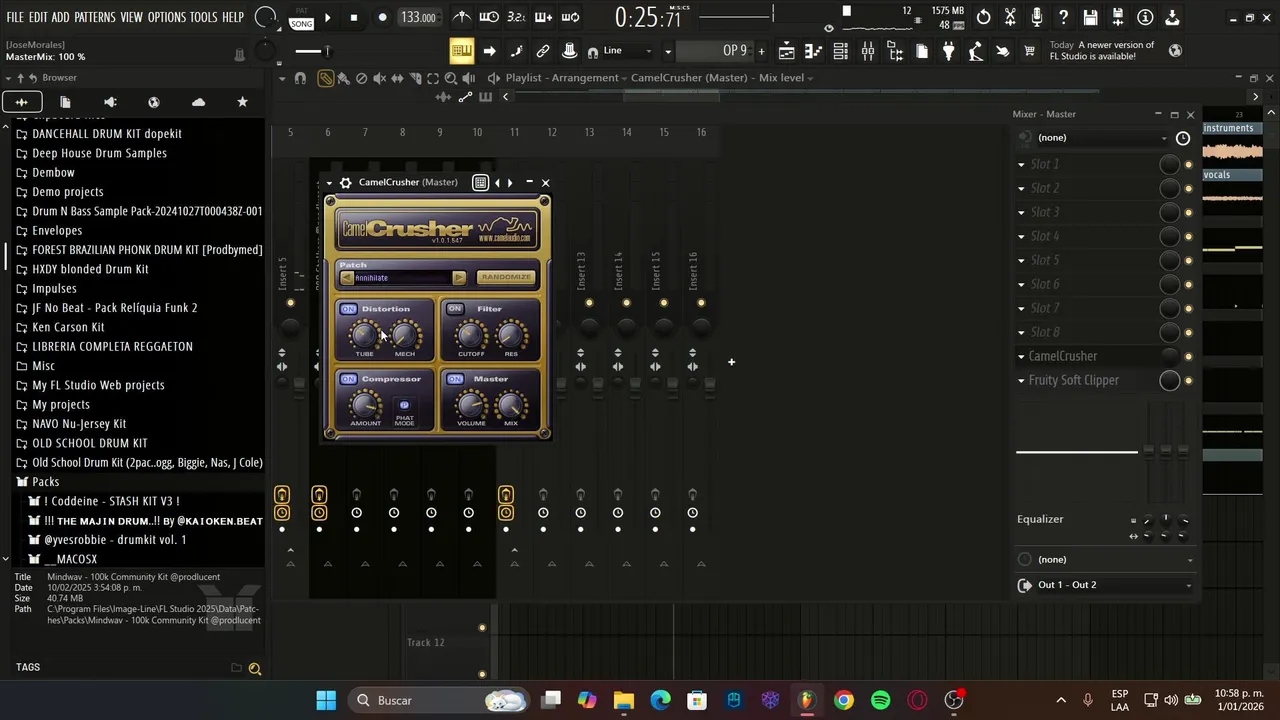Open the HELP menu
Viewport: 1280px width, 720px height.
tap(233, 17)
